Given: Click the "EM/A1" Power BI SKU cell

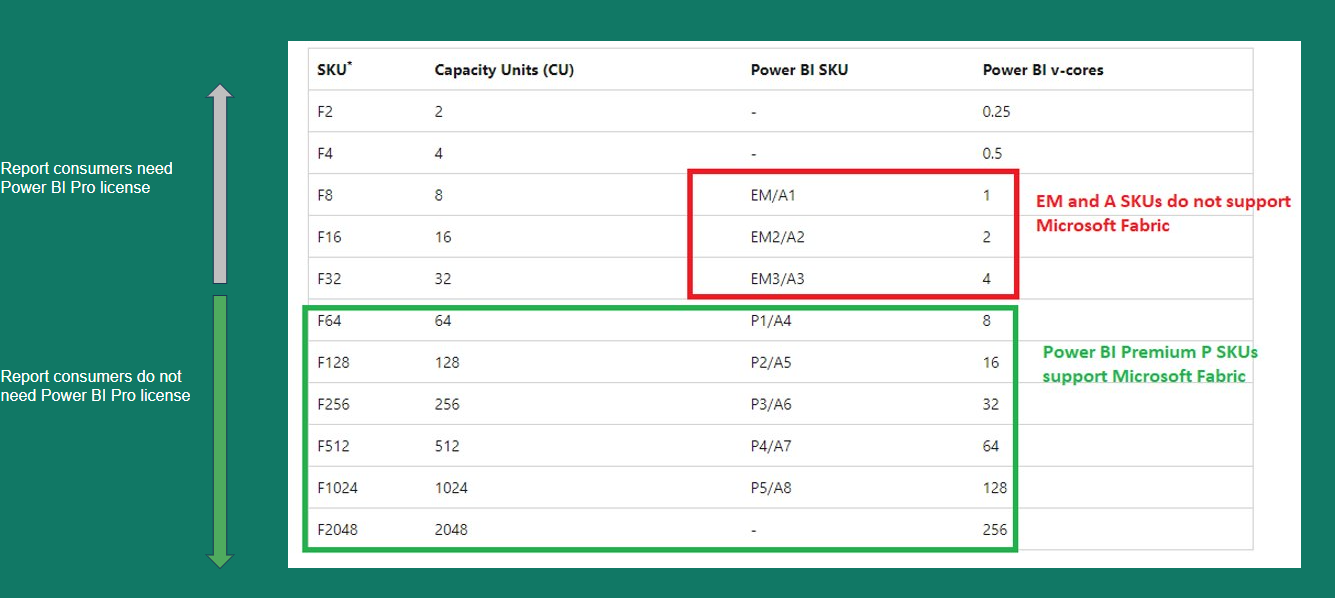Looking at the screenshot, I should tap(773, 195).
